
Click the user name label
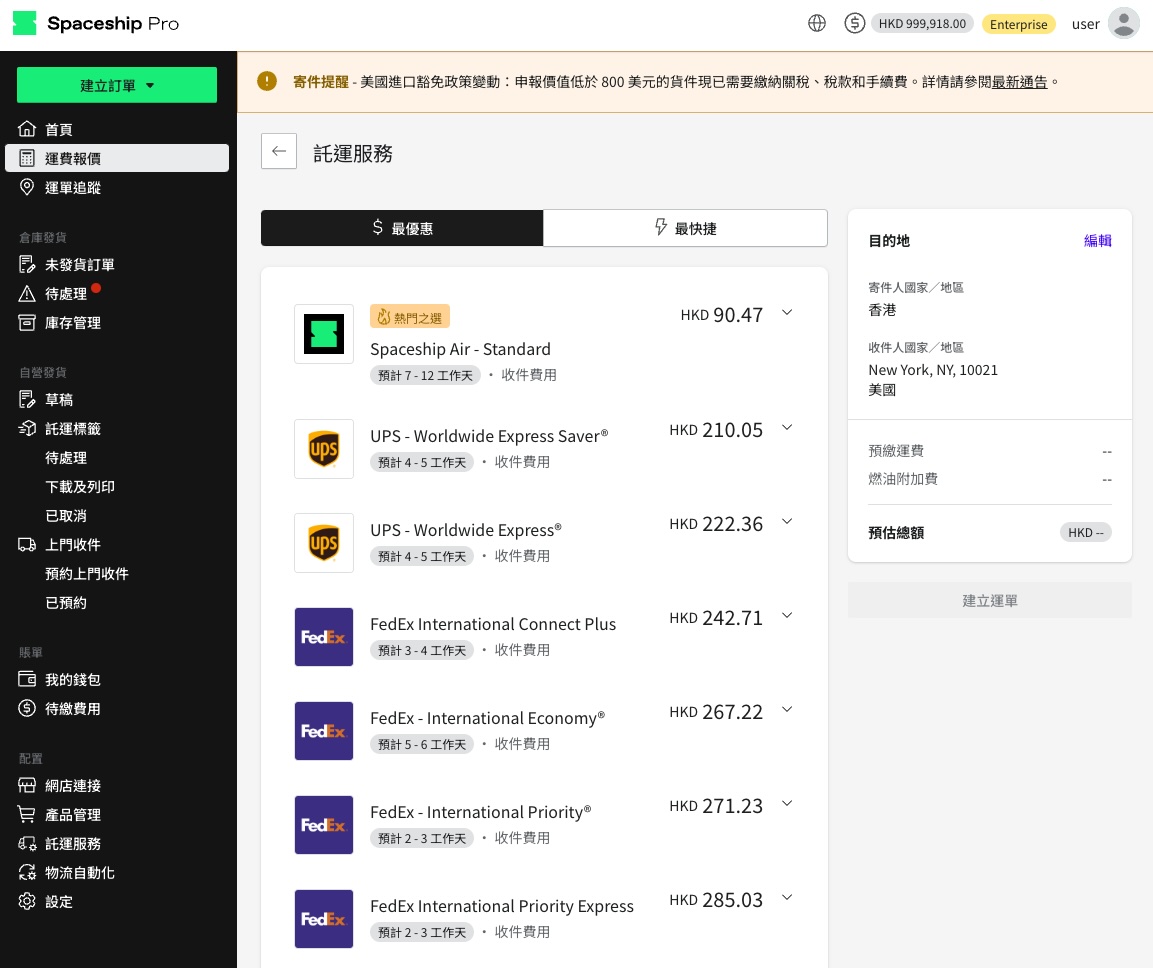click(1085, 24)
